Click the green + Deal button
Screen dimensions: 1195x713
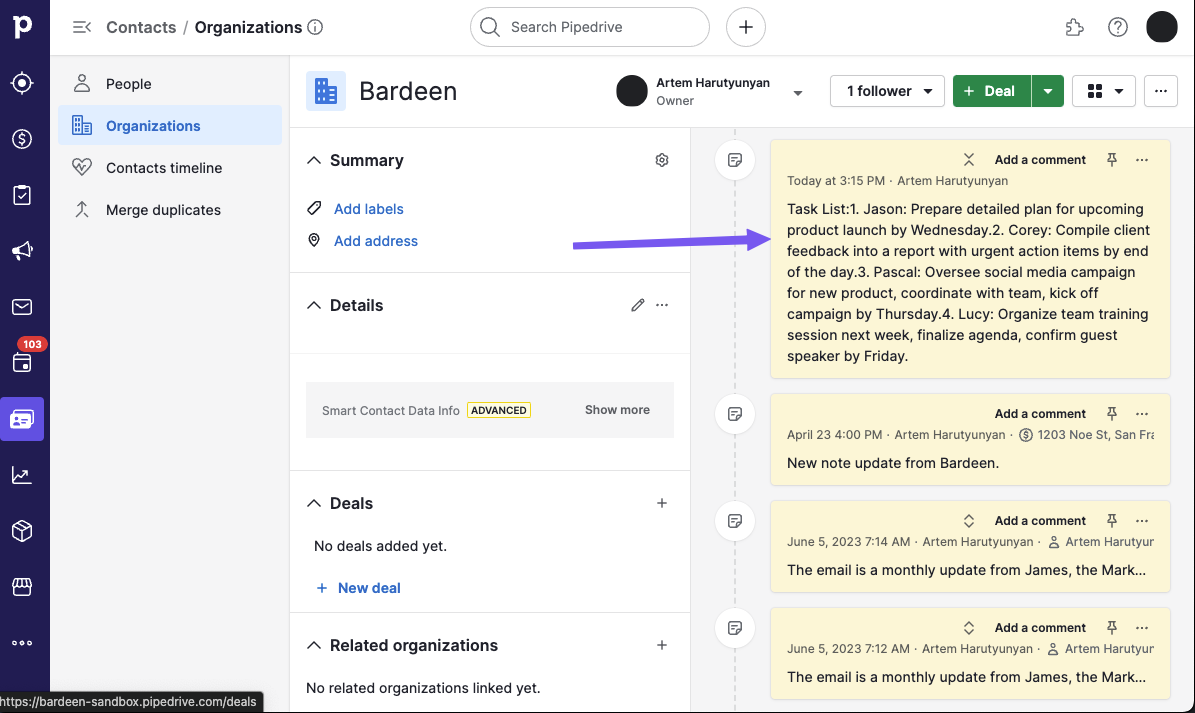click(x=992, y=91)
